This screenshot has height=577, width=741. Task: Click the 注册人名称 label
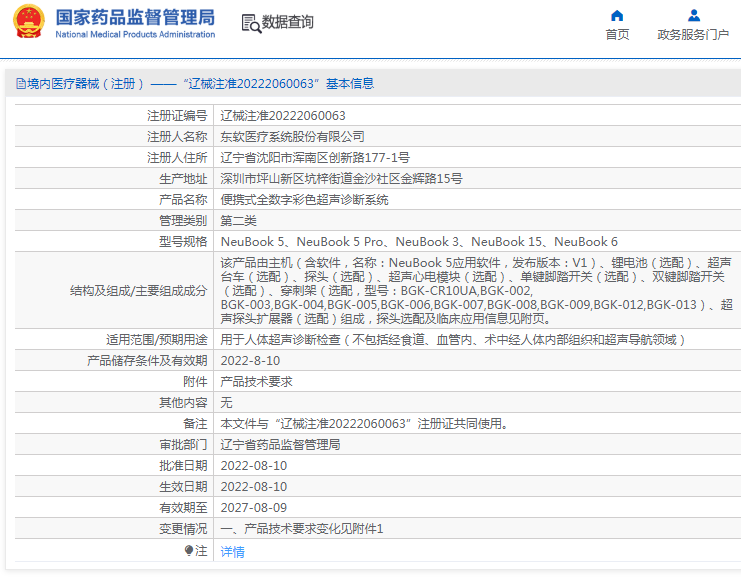pos(177,137)
